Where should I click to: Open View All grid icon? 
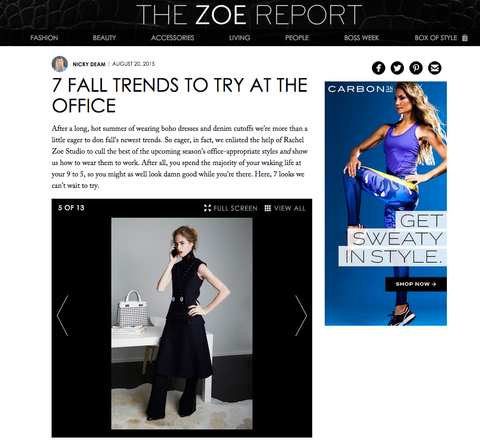(x=267, y=208)
